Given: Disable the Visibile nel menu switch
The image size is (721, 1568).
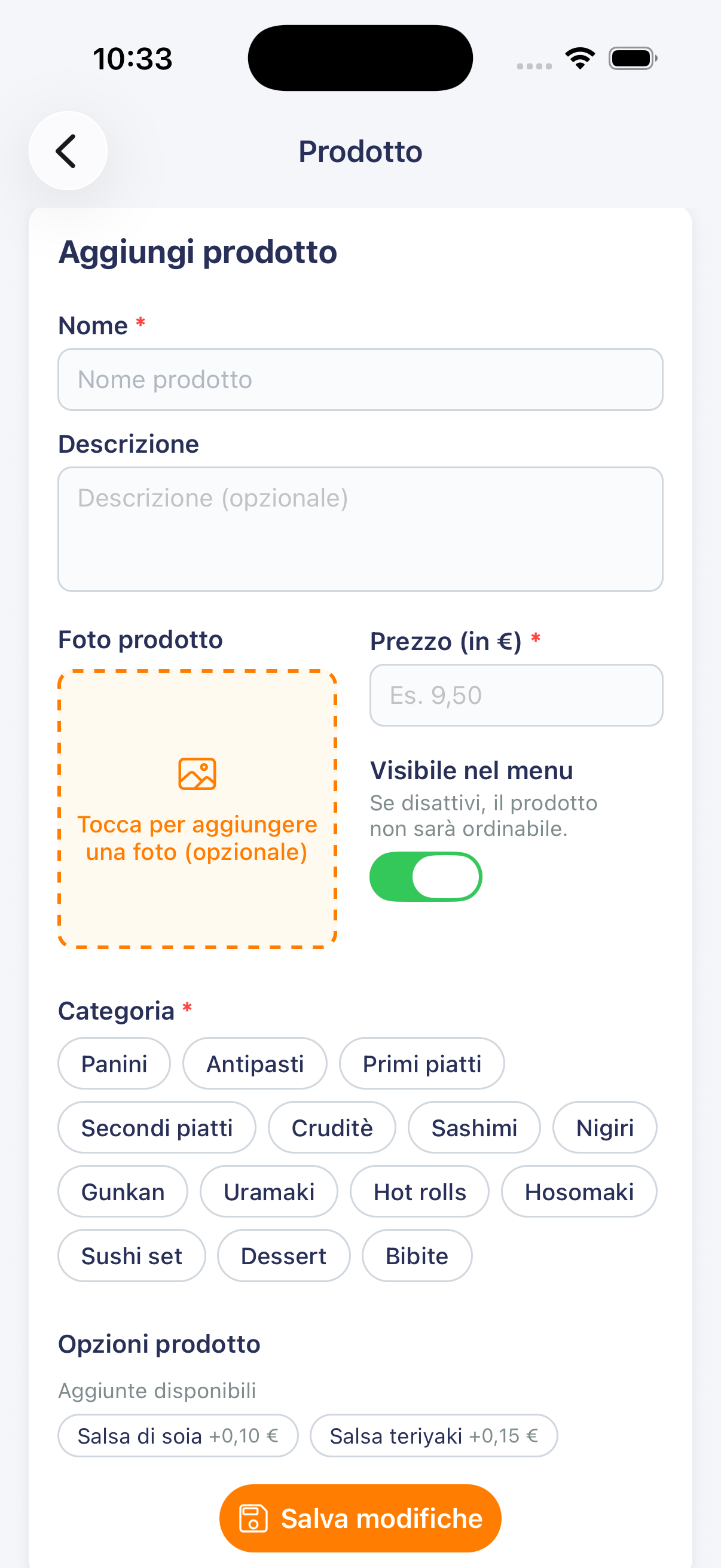Looking at the screenshot, I should tap(426, 877).
